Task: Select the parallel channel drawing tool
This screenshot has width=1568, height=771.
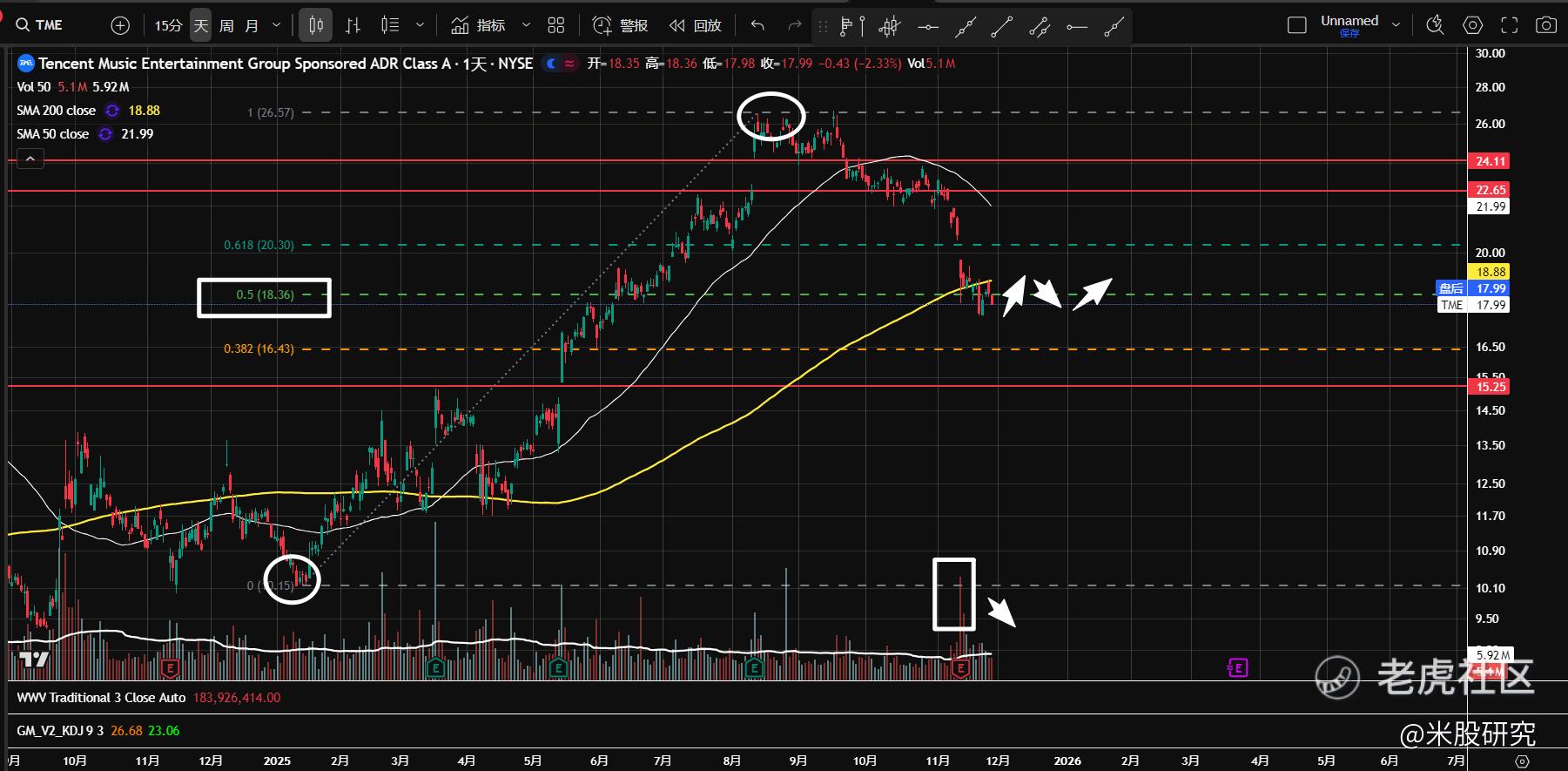Action: click(1040, 27)
